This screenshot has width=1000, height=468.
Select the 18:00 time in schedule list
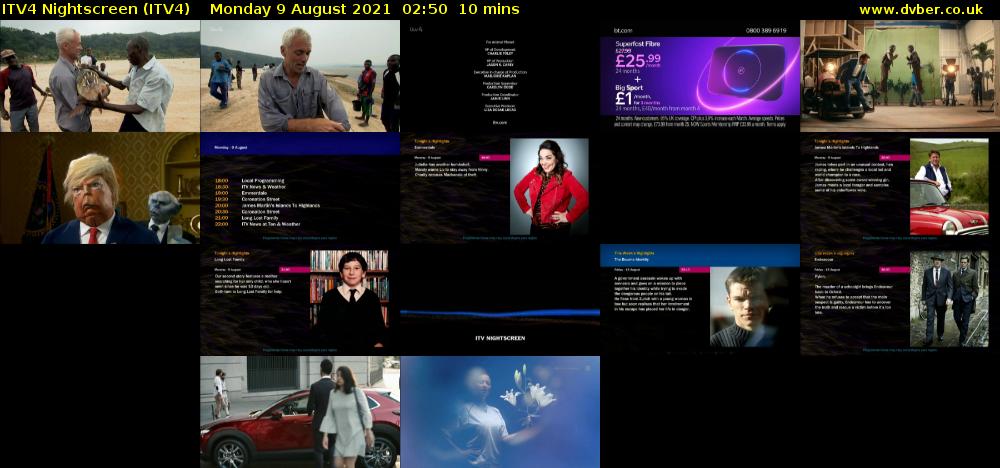221,180
